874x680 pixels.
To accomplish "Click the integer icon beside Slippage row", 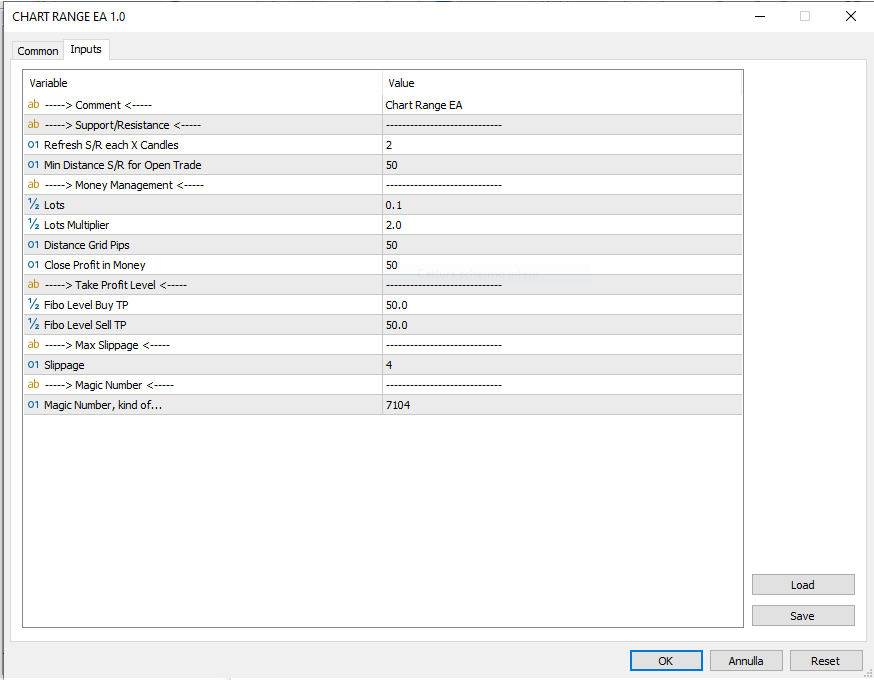I will pyautogui.click(x=33, y=365).
